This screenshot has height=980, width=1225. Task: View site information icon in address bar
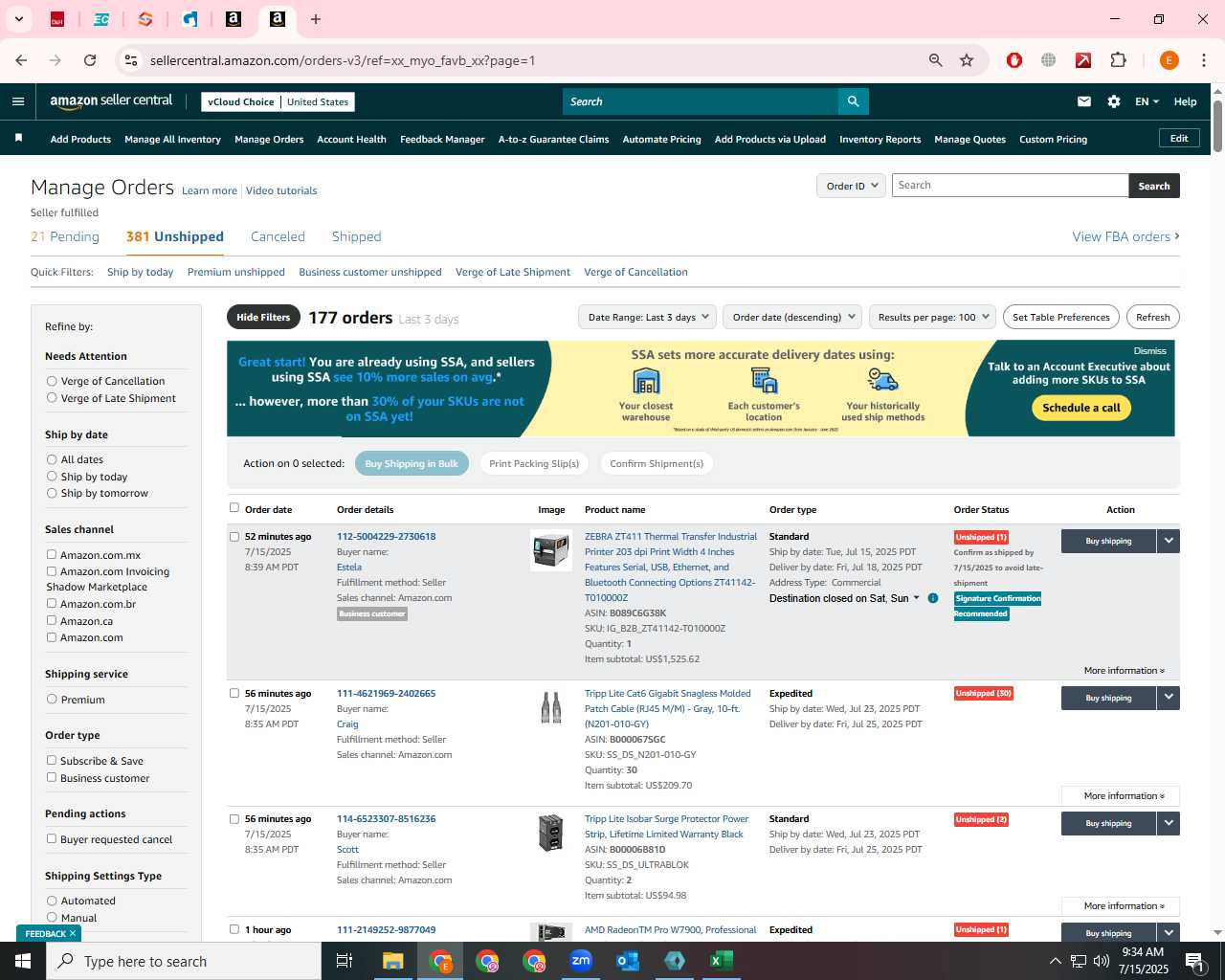(x=131, y=60)
